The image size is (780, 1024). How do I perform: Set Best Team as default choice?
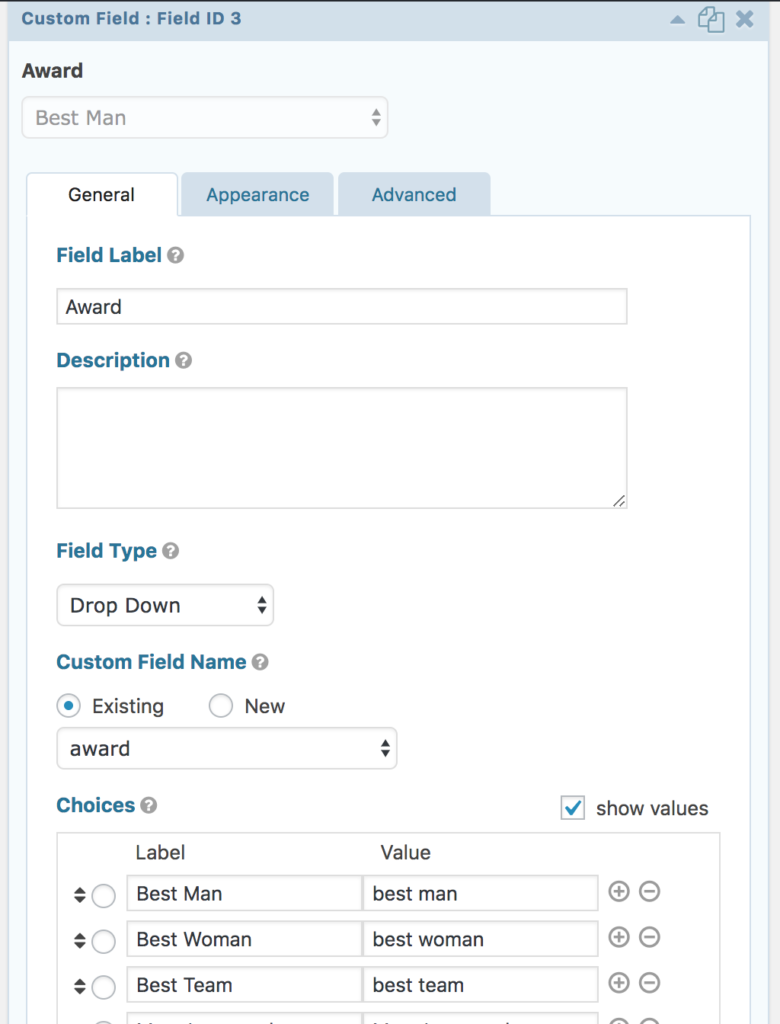[103, 987]
